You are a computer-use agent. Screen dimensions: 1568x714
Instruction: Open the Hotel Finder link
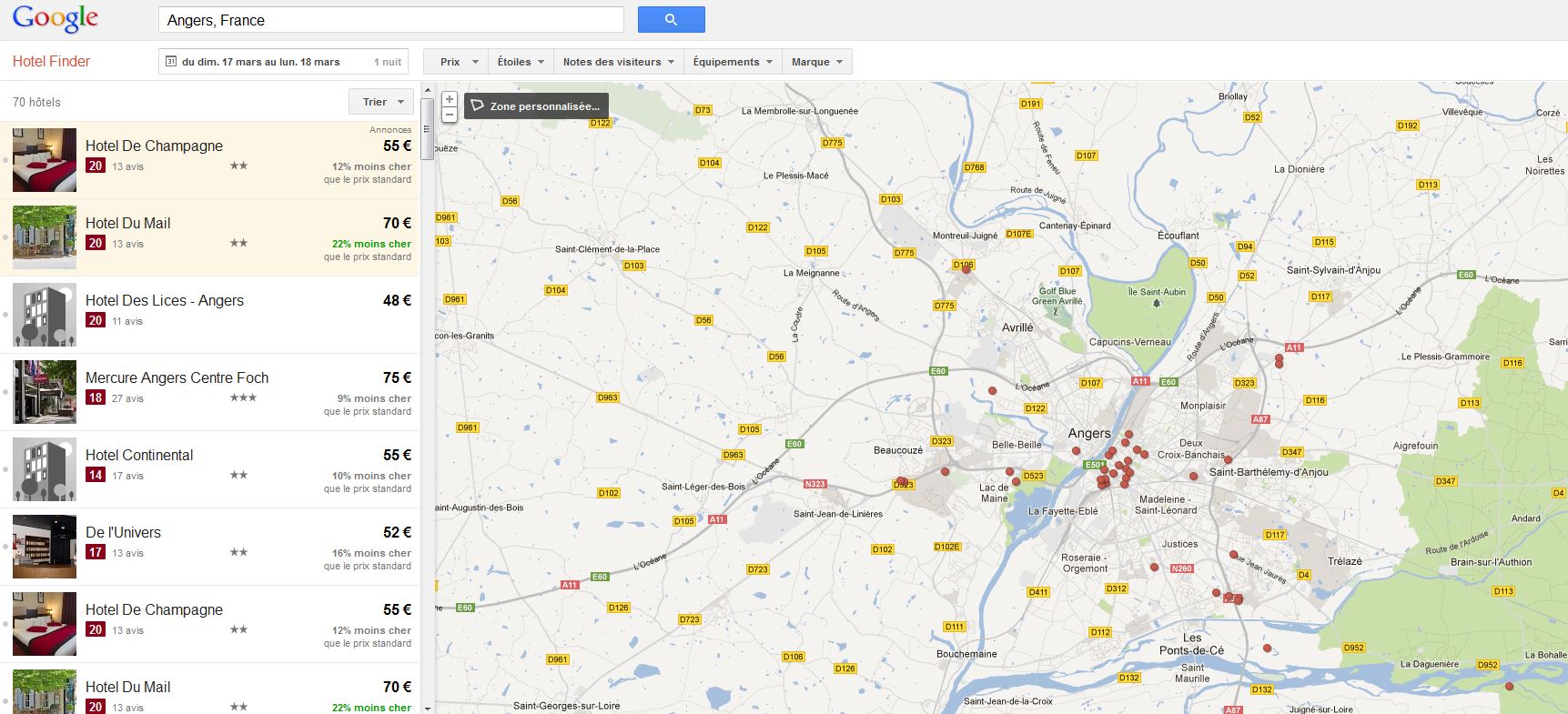pyautogui.click(x=51, y=62)
